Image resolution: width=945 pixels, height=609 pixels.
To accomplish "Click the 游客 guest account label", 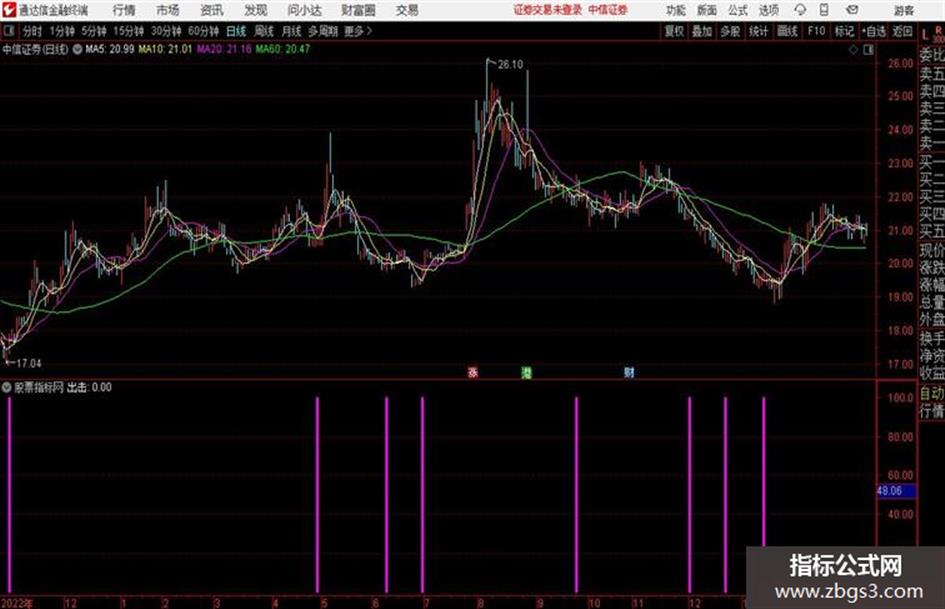I will coord(904,10).
